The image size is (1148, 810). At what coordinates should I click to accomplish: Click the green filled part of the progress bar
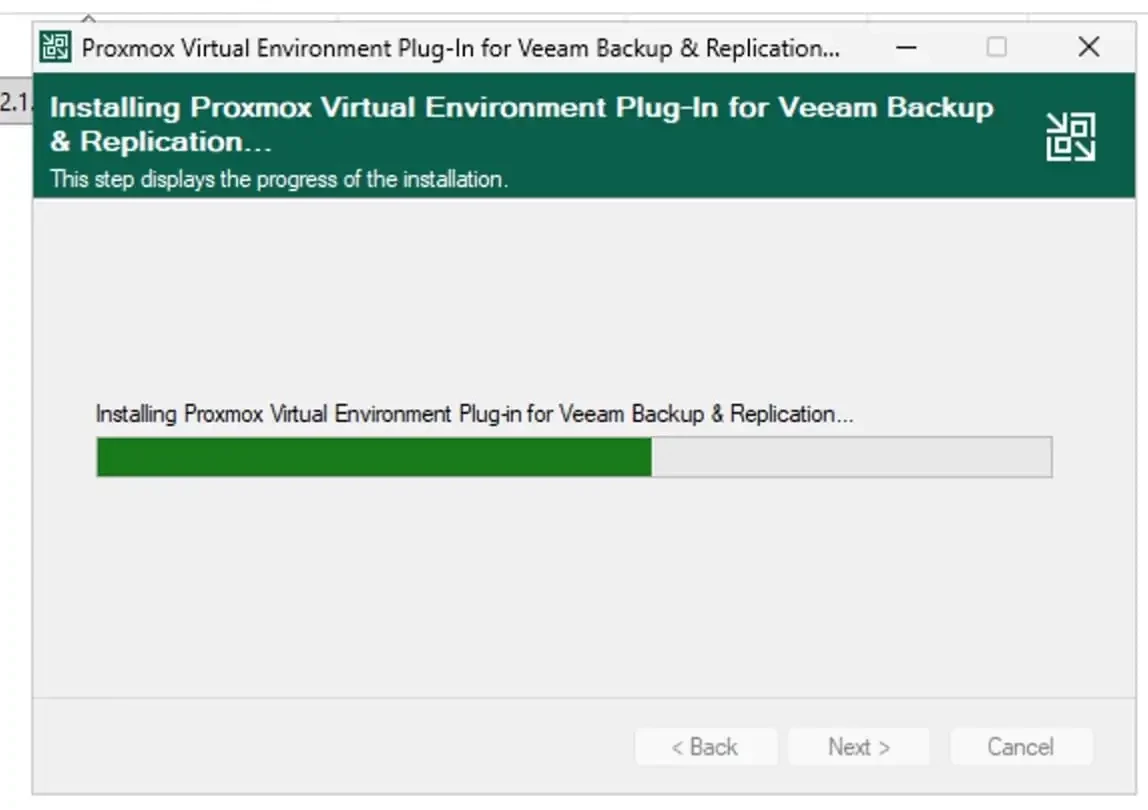click(373, 457)
